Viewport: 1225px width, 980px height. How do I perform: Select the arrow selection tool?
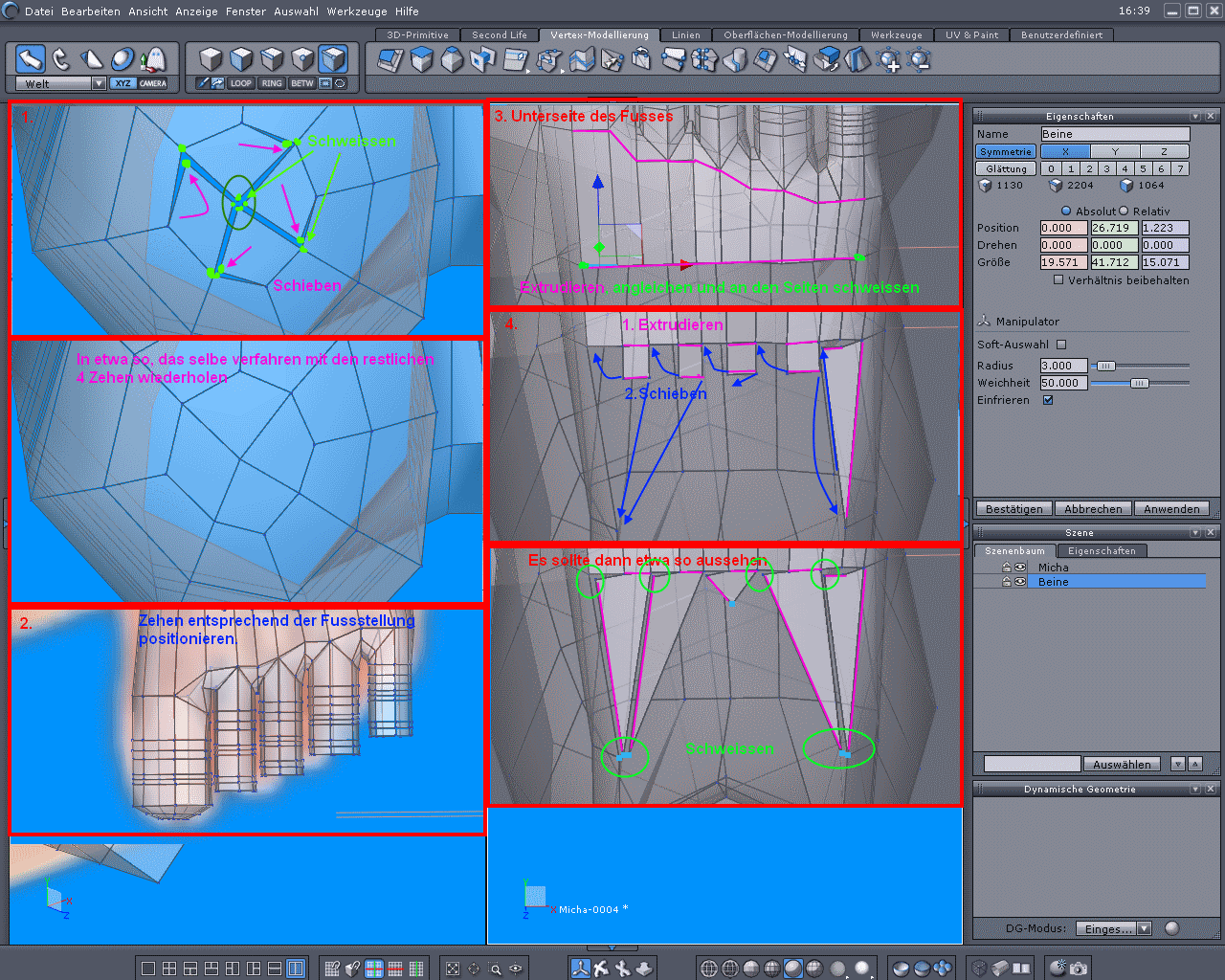pos(31,59)
